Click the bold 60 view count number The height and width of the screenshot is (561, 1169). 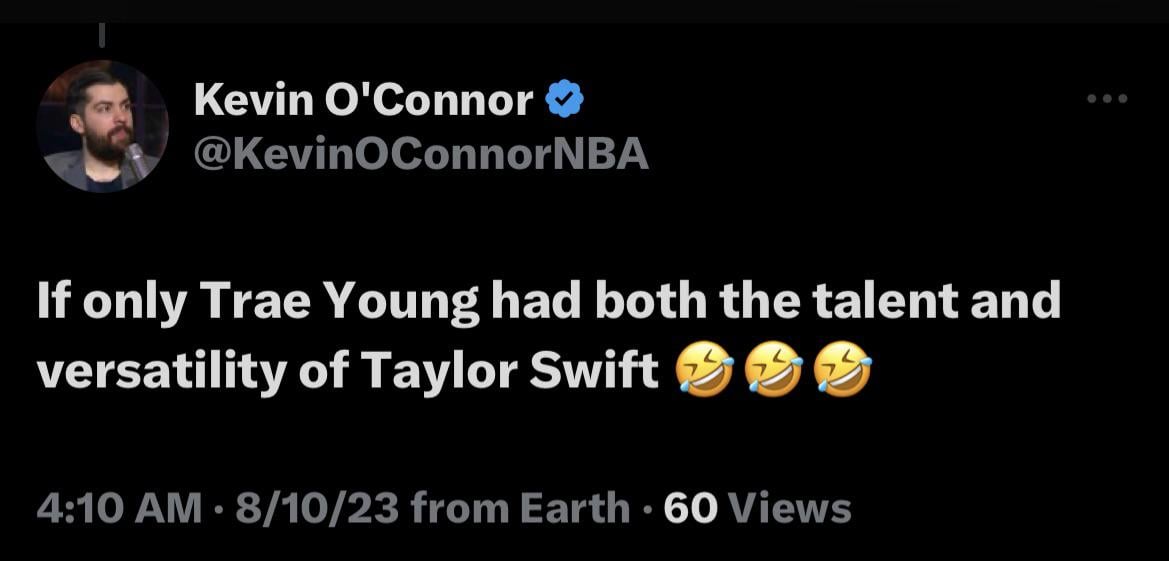(690, 508)
